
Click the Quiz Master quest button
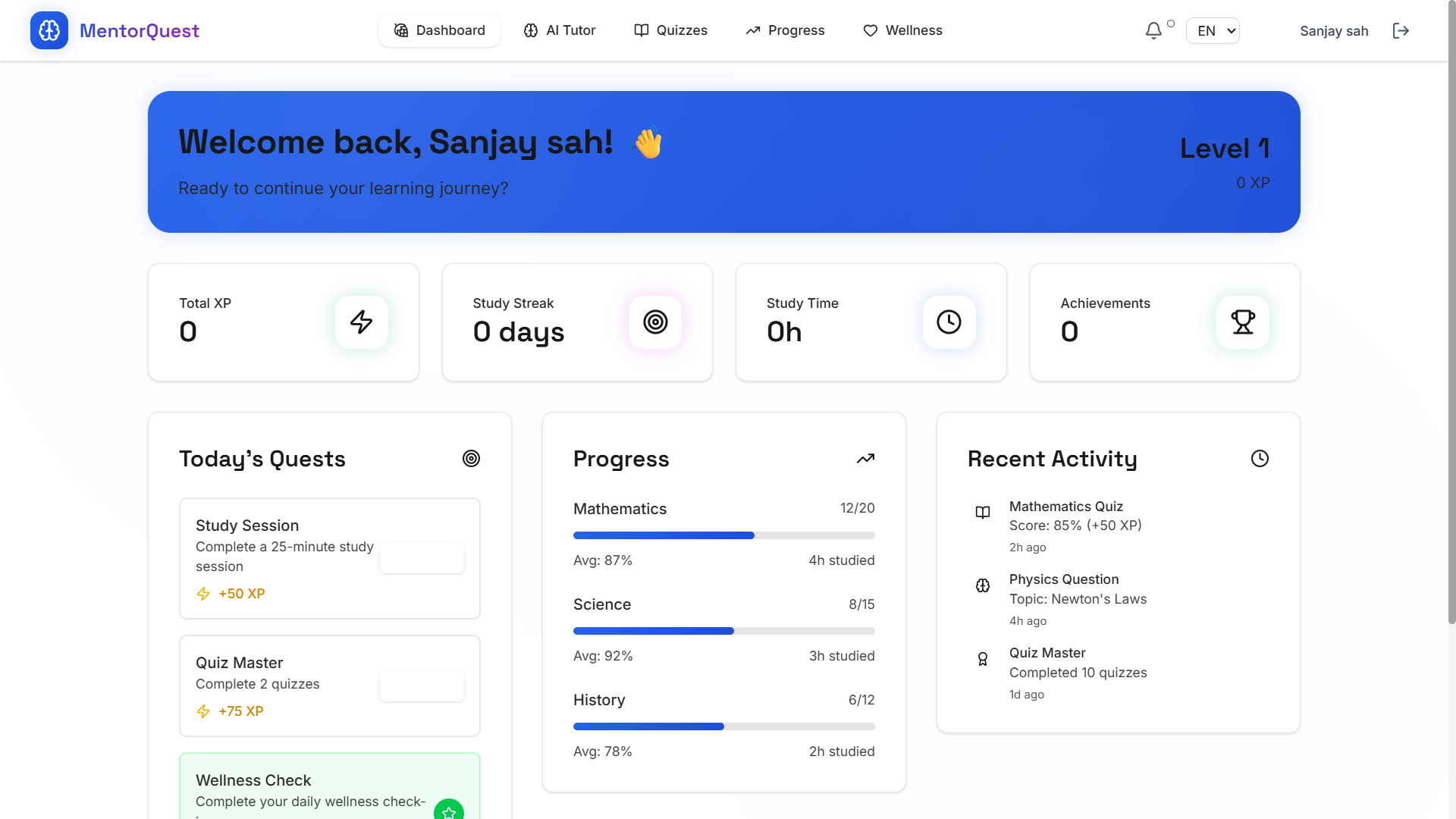click(422, 686)
